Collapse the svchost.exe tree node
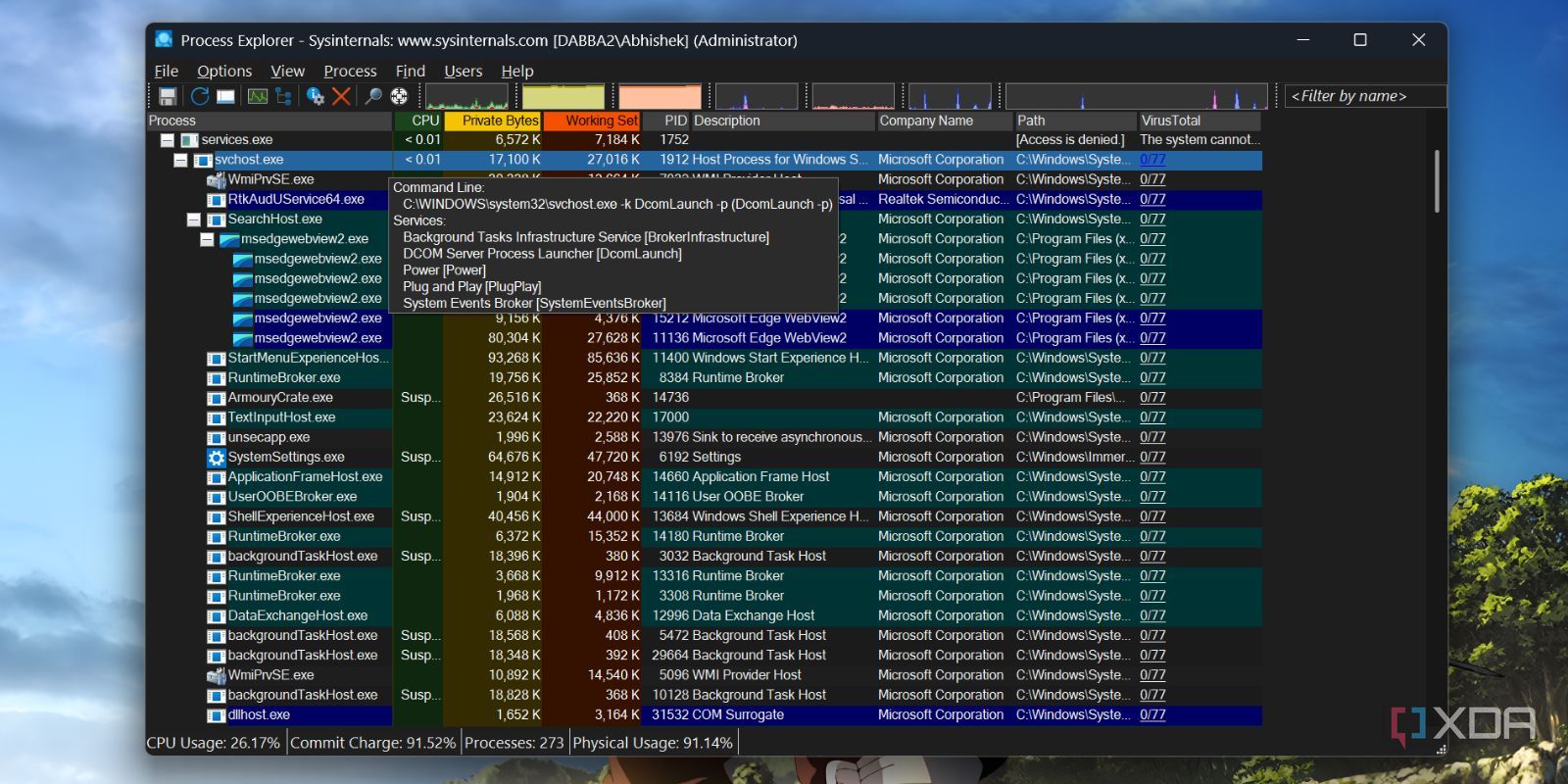Viewport: 1568px width, 784px height. click(180, 160)
